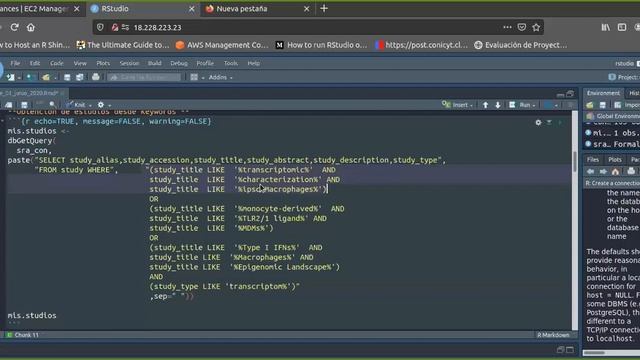Viewport: 640px width, 360px height.
Task: Load workspace in Environment pane
Action: [x=590, y=105]
